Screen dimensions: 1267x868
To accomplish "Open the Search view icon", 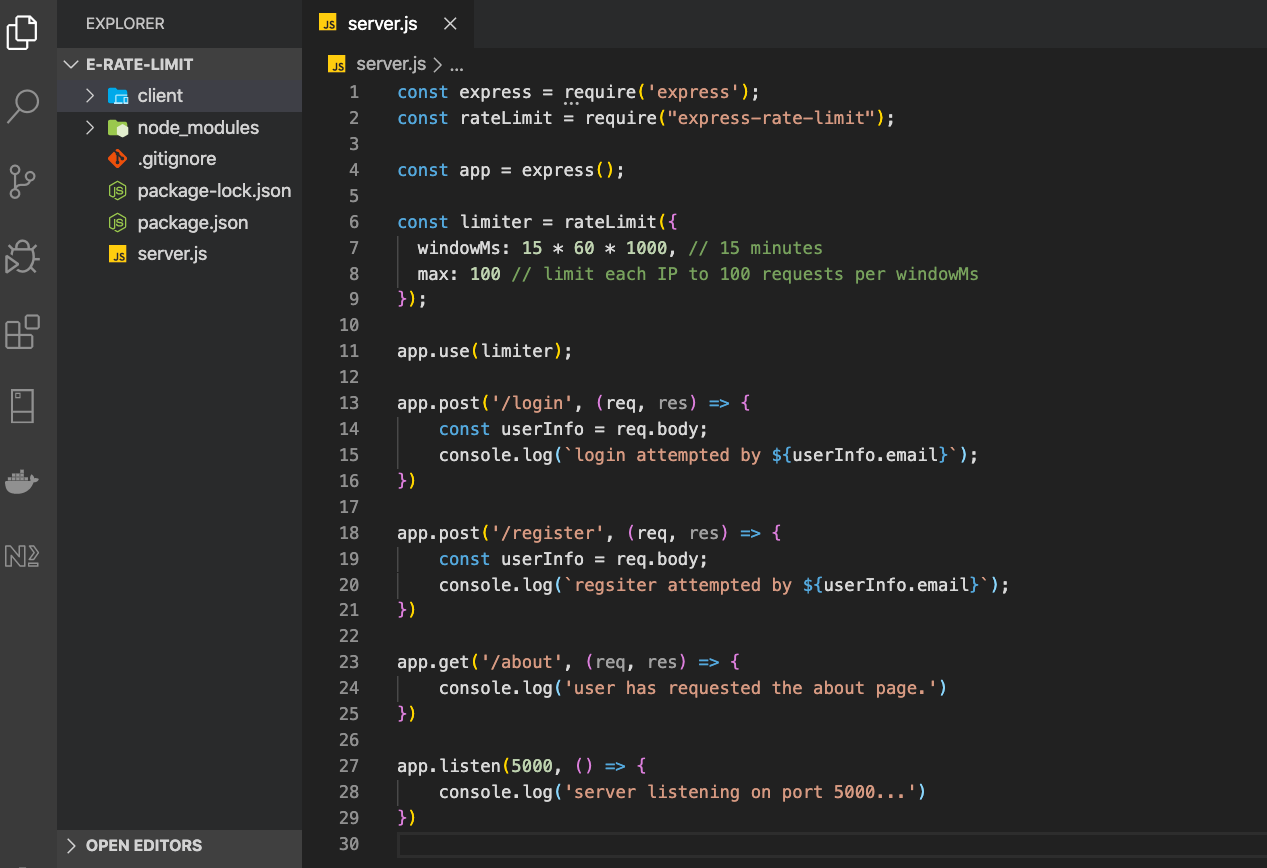I will tap(22, 105).
